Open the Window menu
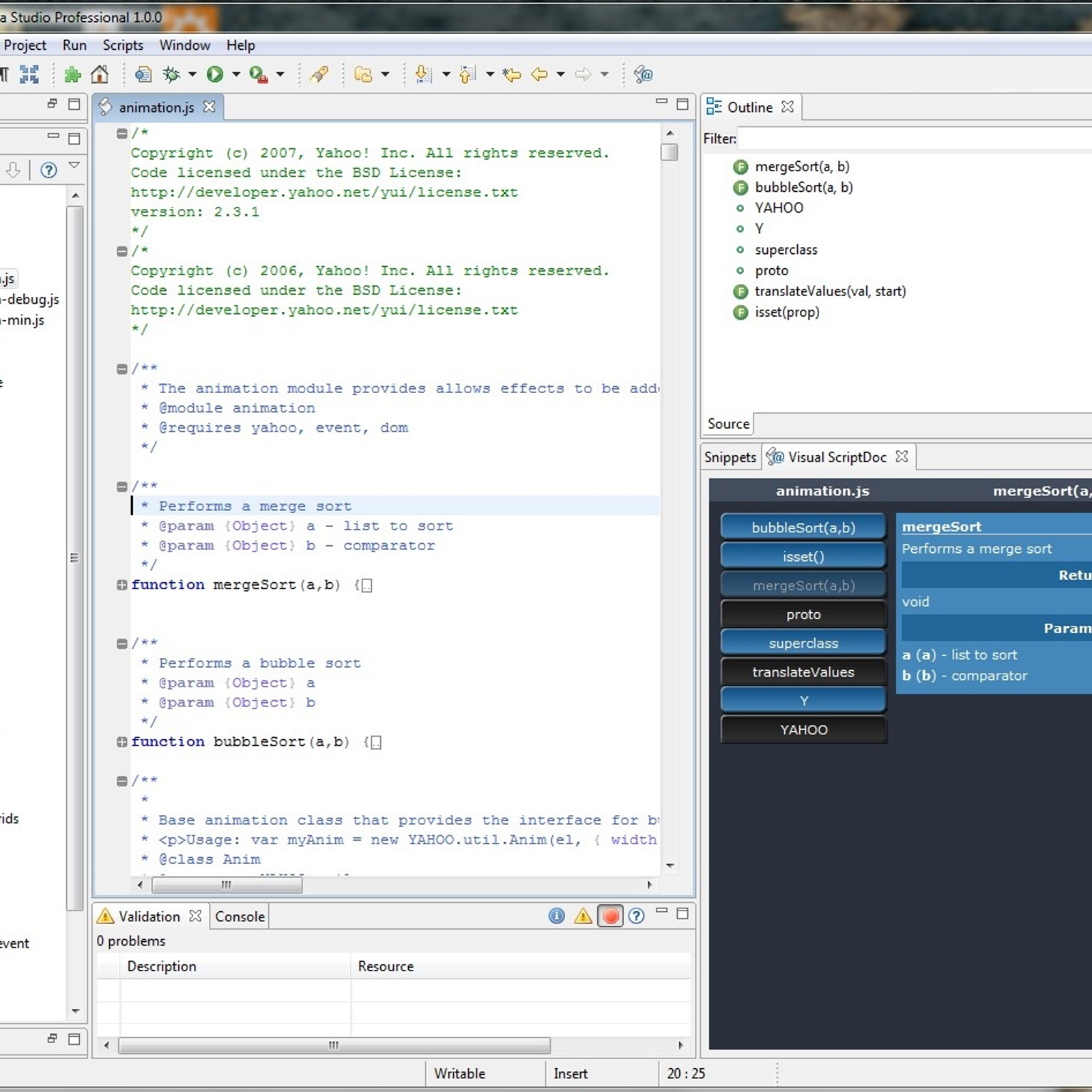The height and width of the screenshot is (1092, 1092). coord(185,45)
